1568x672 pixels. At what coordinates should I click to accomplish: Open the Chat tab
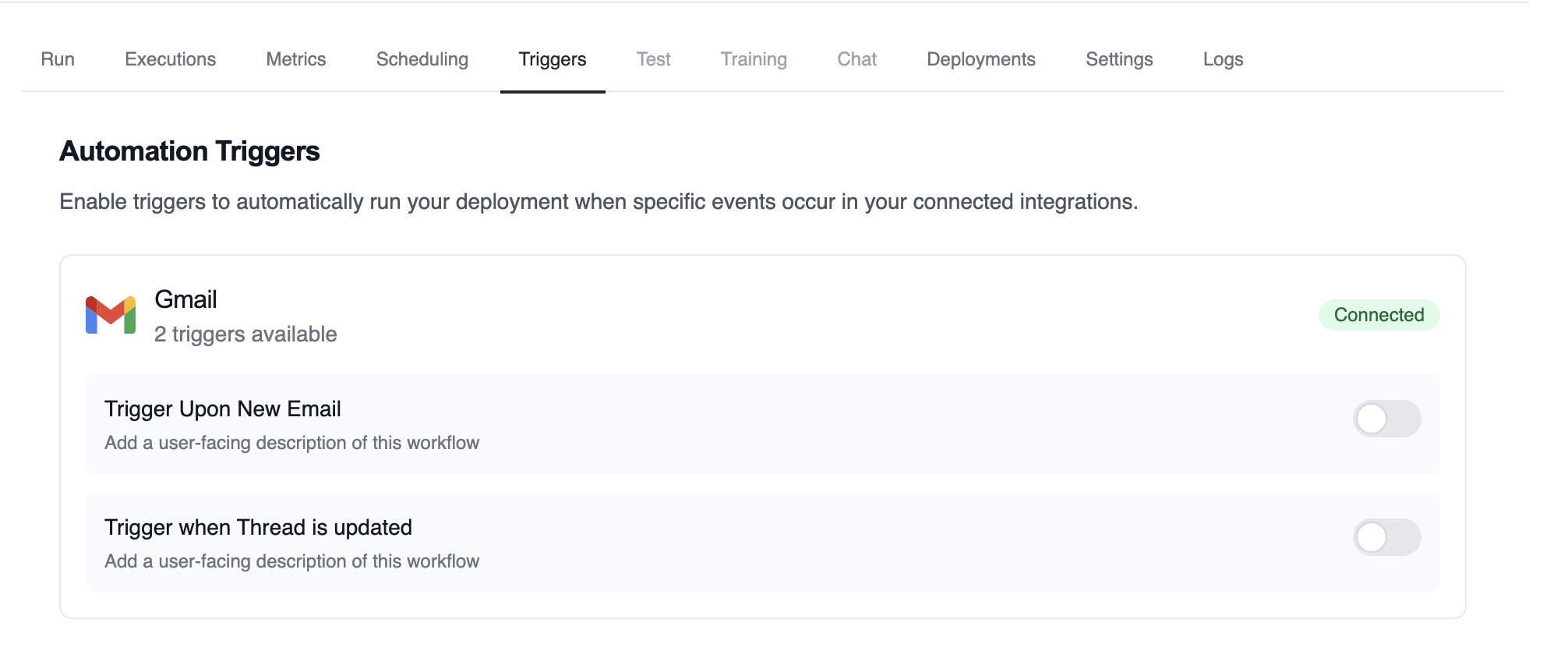point(856,59)
